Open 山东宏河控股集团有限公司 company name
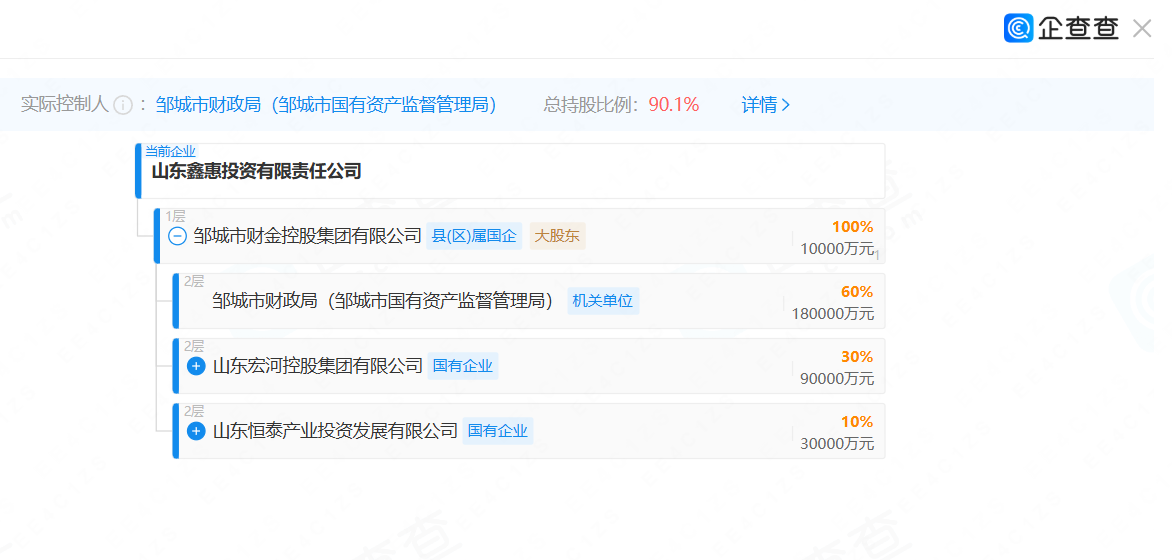Screen dimensions: 1172x560 (x=318, y=366)
